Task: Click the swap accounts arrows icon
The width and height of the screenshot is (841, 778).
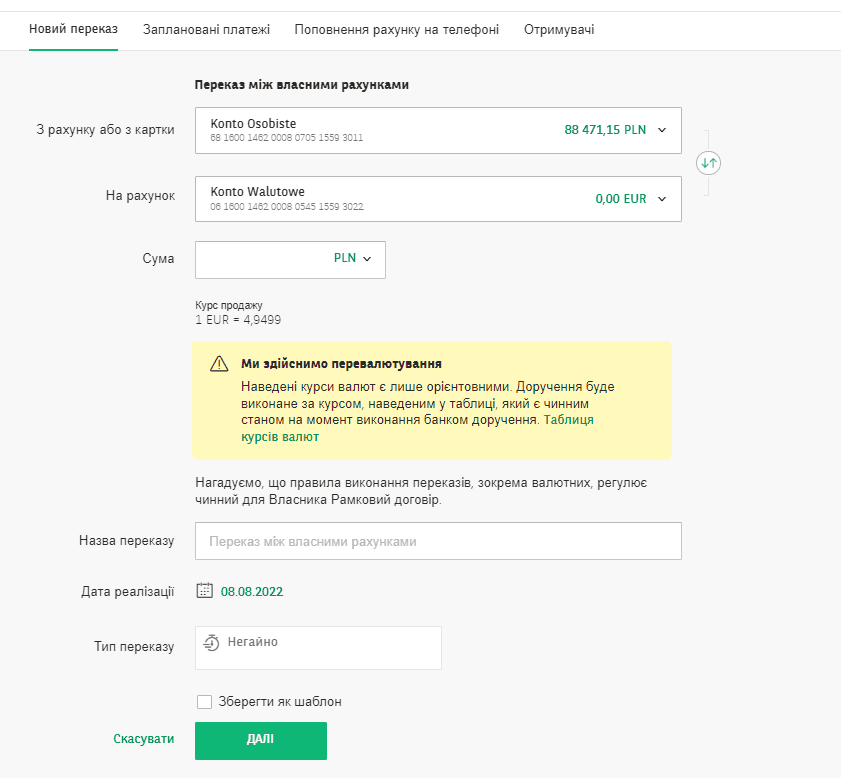Action: click(x=709, y=162)
